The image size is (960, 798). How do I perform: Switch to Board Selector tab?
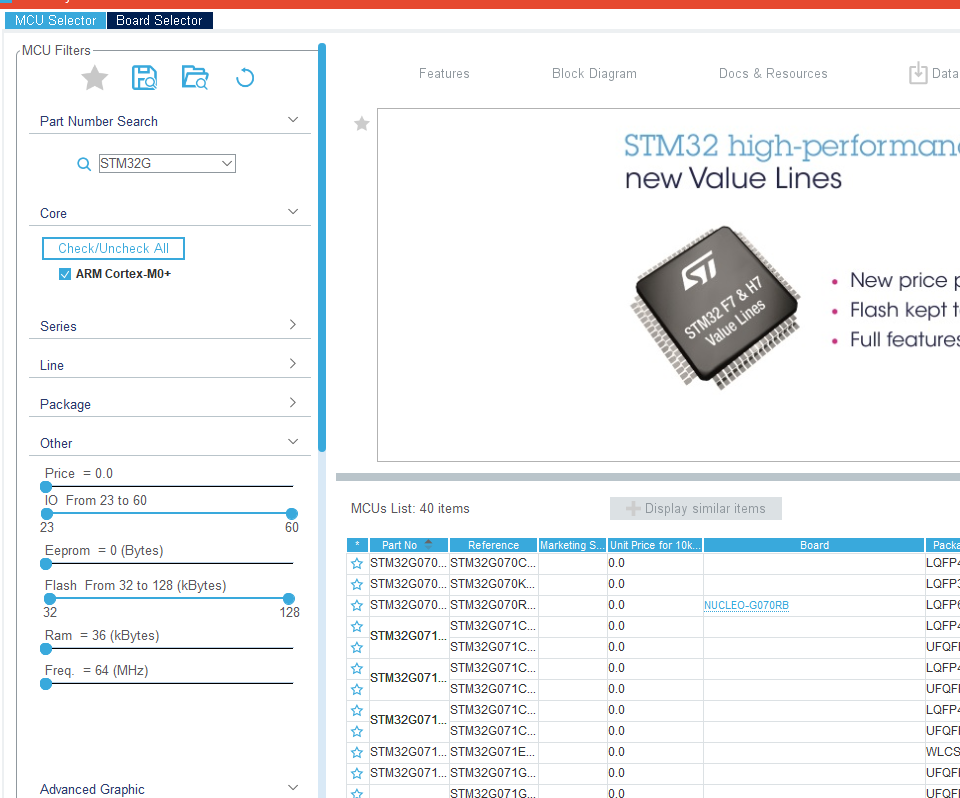[x=159, y=20]
